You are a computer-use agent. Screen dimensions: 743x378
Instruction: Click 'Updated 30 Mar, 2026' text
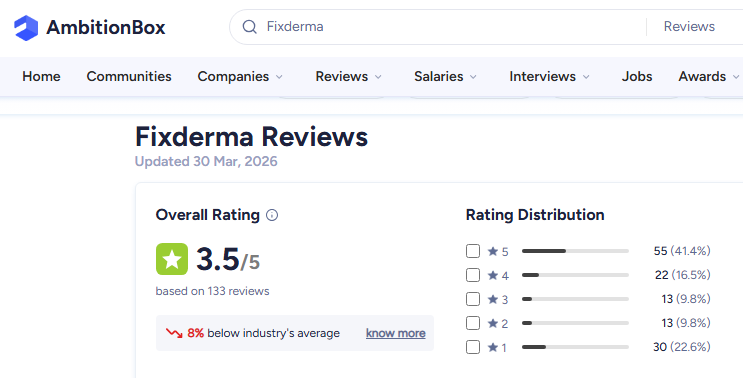tap(206, 162)
